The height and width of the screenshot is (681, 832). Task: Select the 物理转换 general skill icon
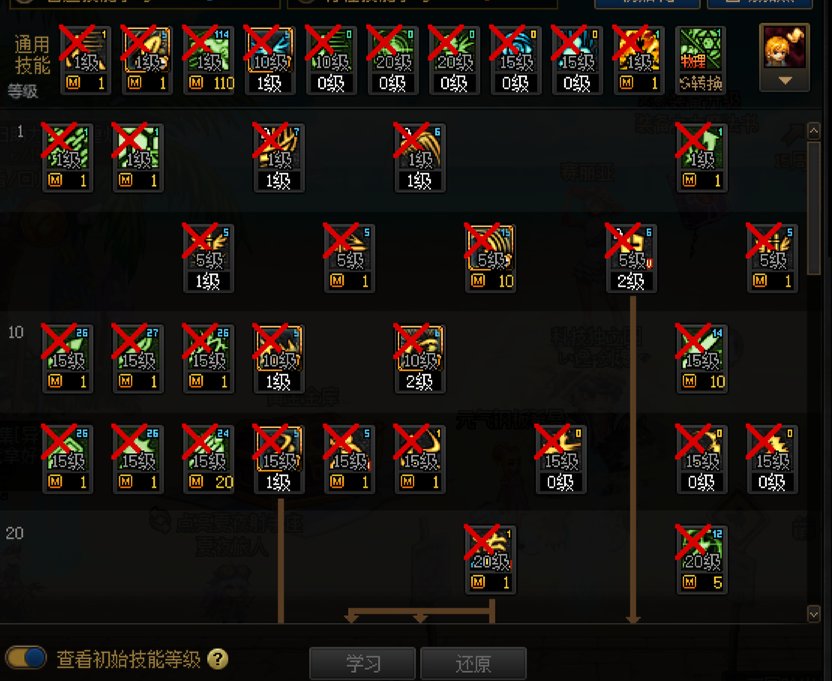click(x=700, y=60)
